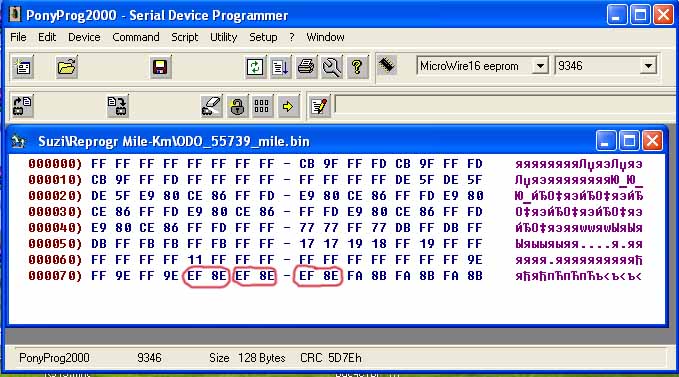Click address label 000040)
The width and height of the screenshot is (679, 377).
[55, 228]
